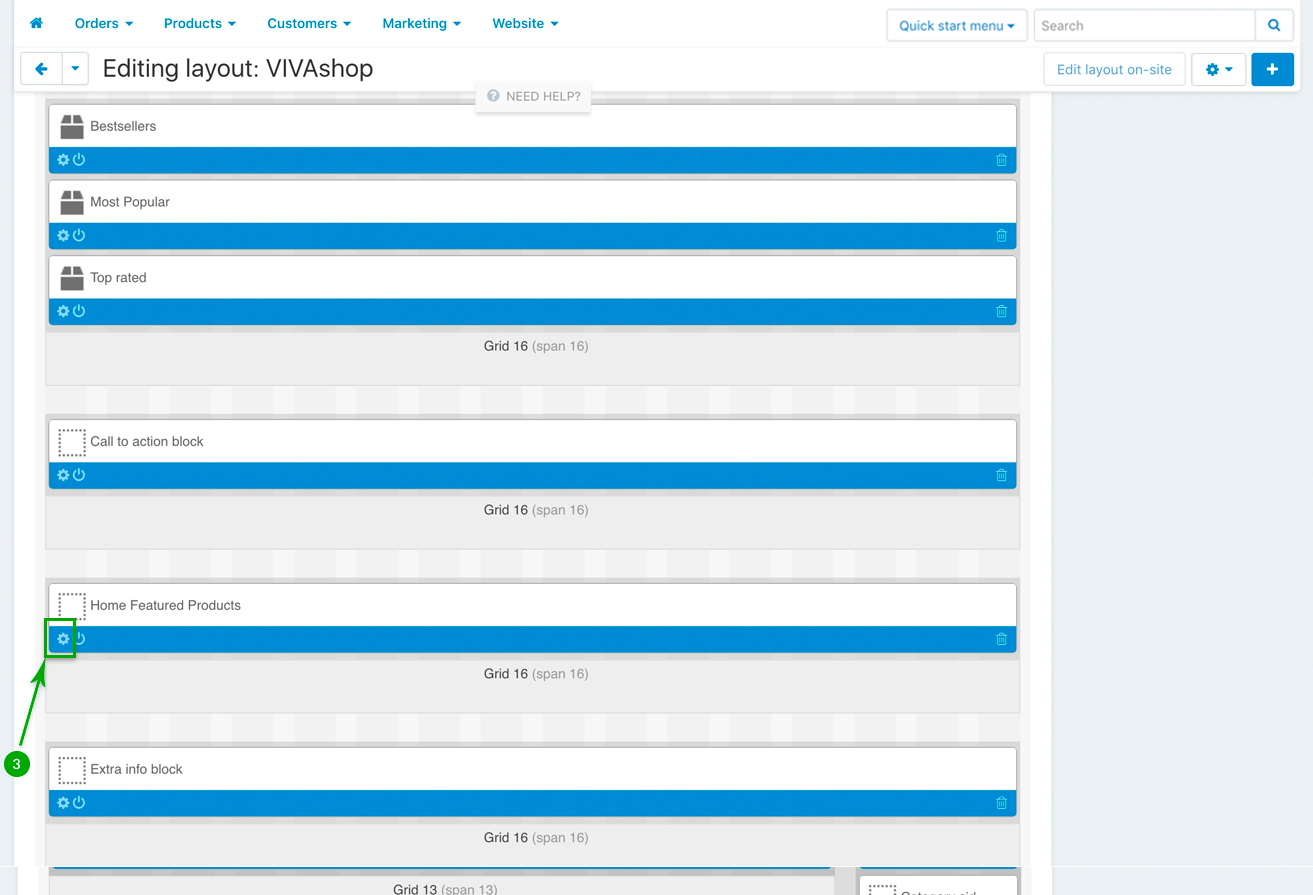
Task: Focus the Search input field
Action: click(1143, 26)
